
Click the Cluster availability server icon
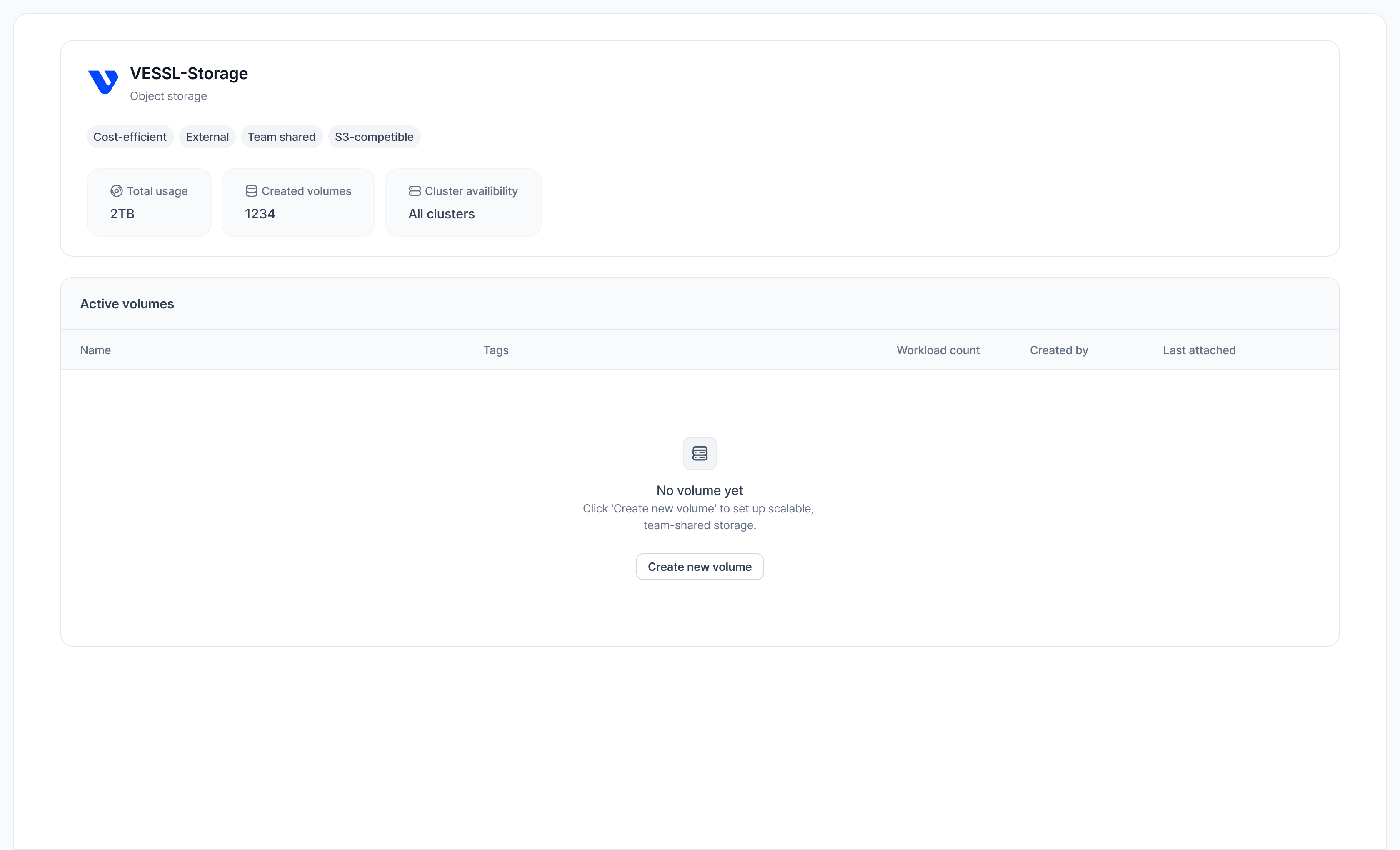point(415,191)
